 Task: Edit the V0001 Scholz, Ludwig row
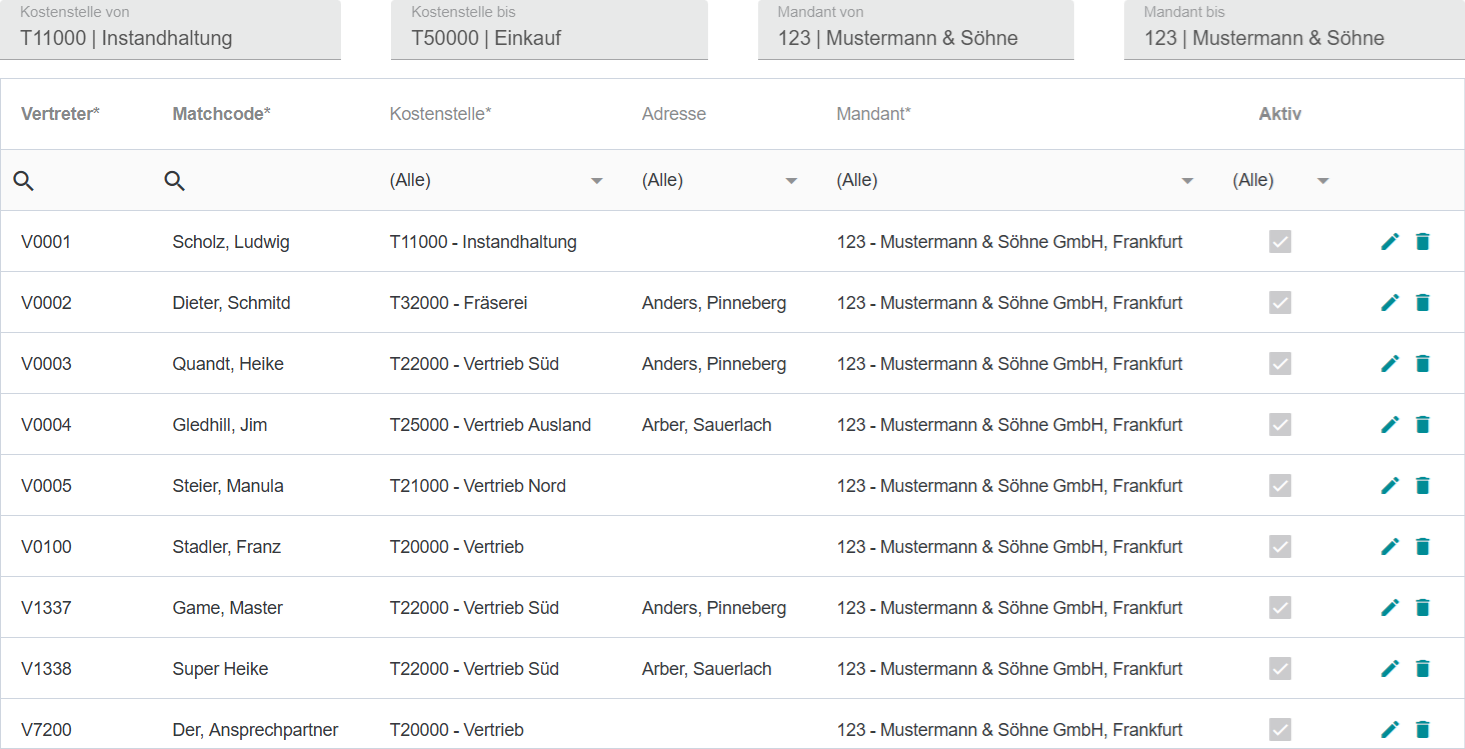click(x=1390, y=242)
